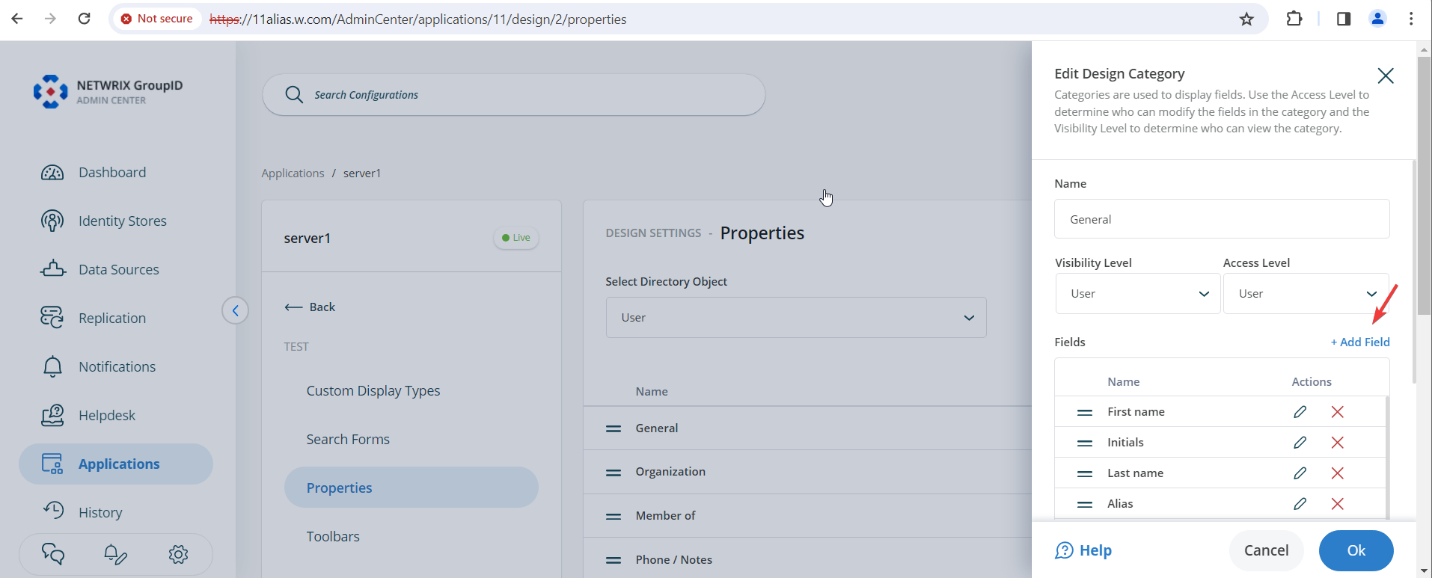This screenshot has height=578, width=1432.
Task: Delete the Alias field using red X
Action: pyautogui.click(x=1337, y=503)
